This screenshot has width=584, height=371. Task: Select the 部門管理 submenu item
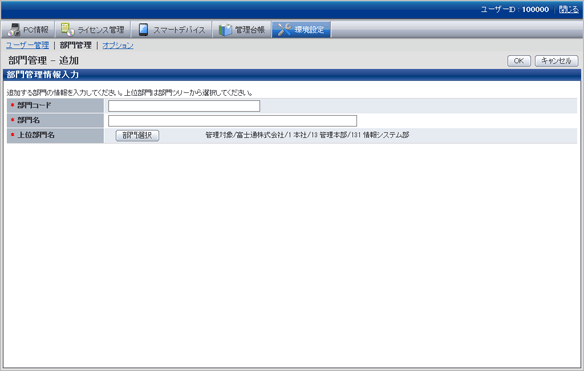76,45
